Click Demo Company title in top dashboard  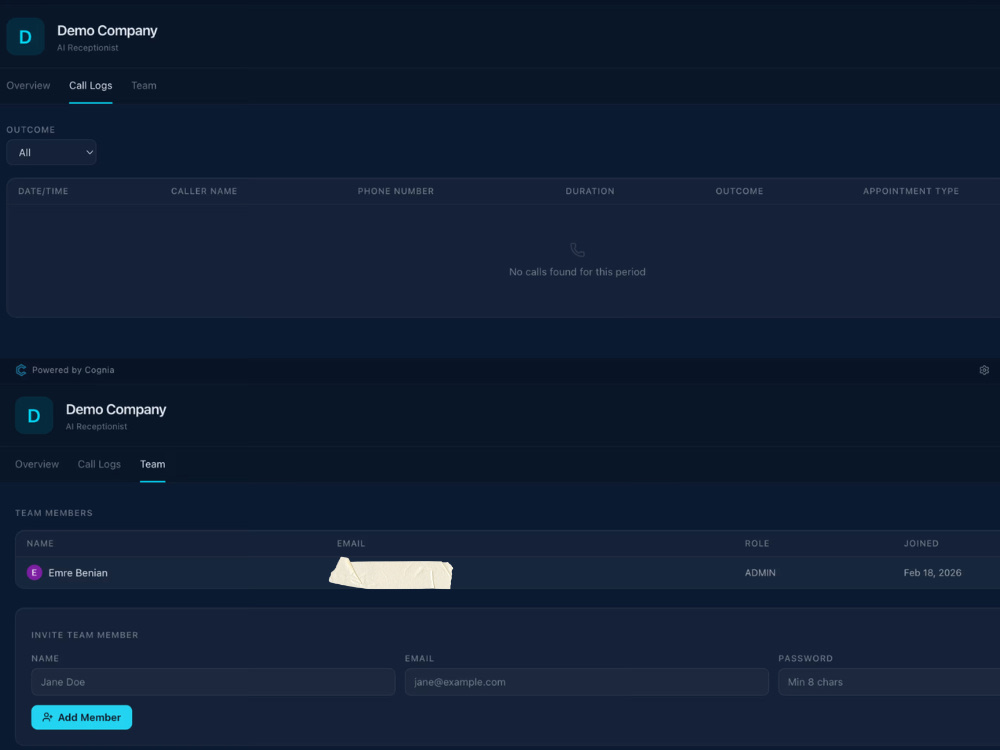point(107,31)
